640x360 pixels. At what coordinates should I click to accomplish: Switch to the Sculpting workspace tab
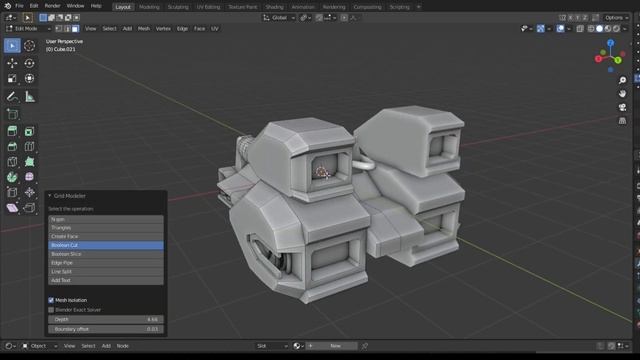pos(178,7)
